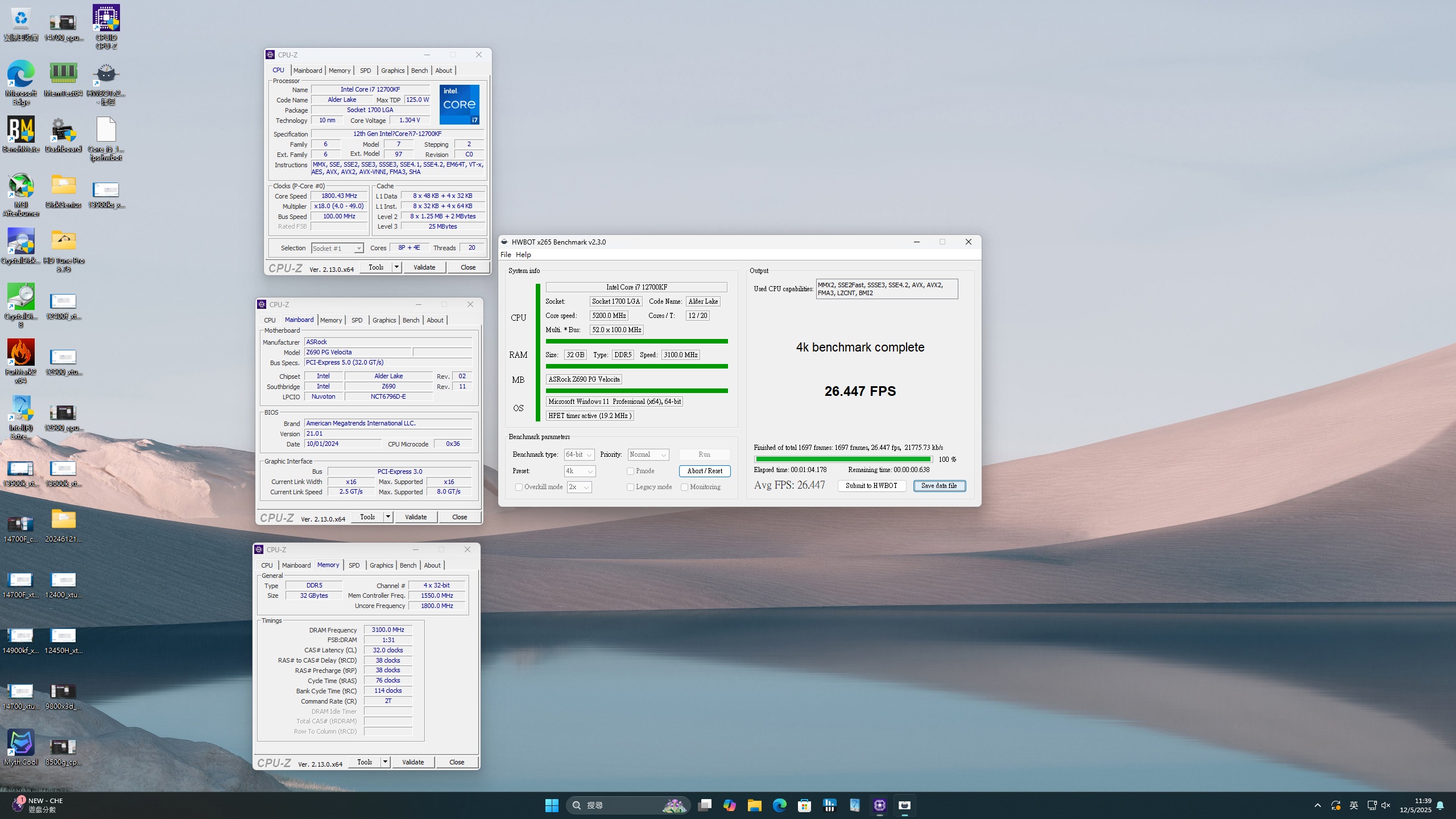The width and height of the screenshot is (1456, 819).
Task: Open the Dashboard desktop shortcut
Action: 63,134
